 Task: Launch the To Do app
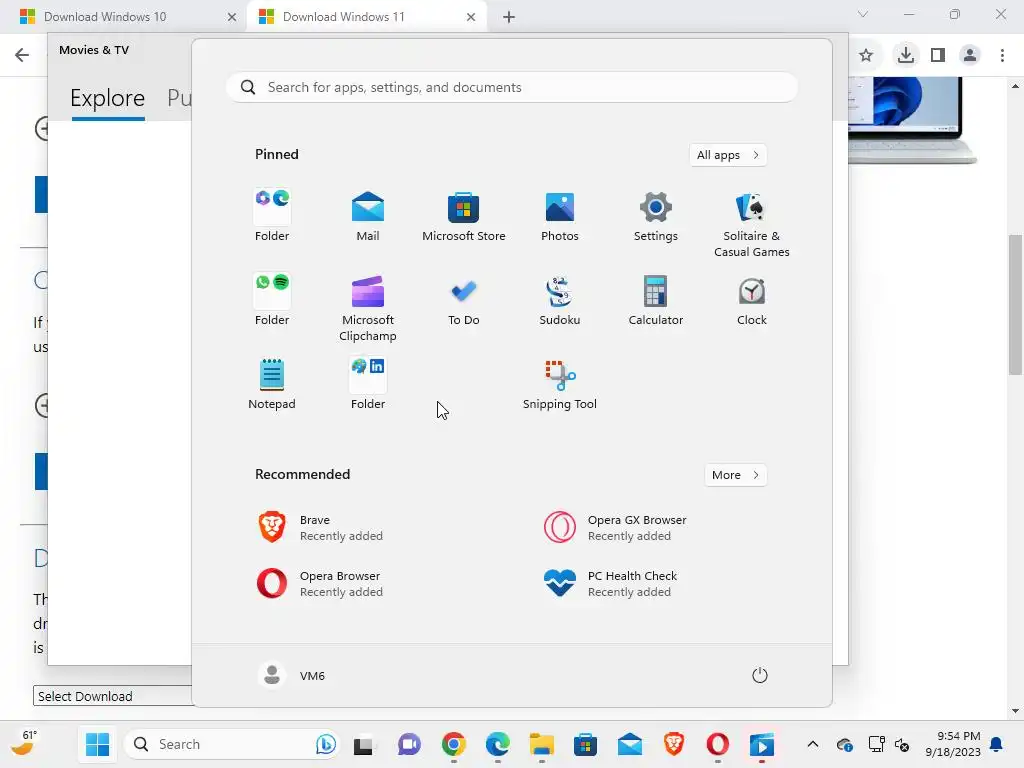tap(464, 300)
